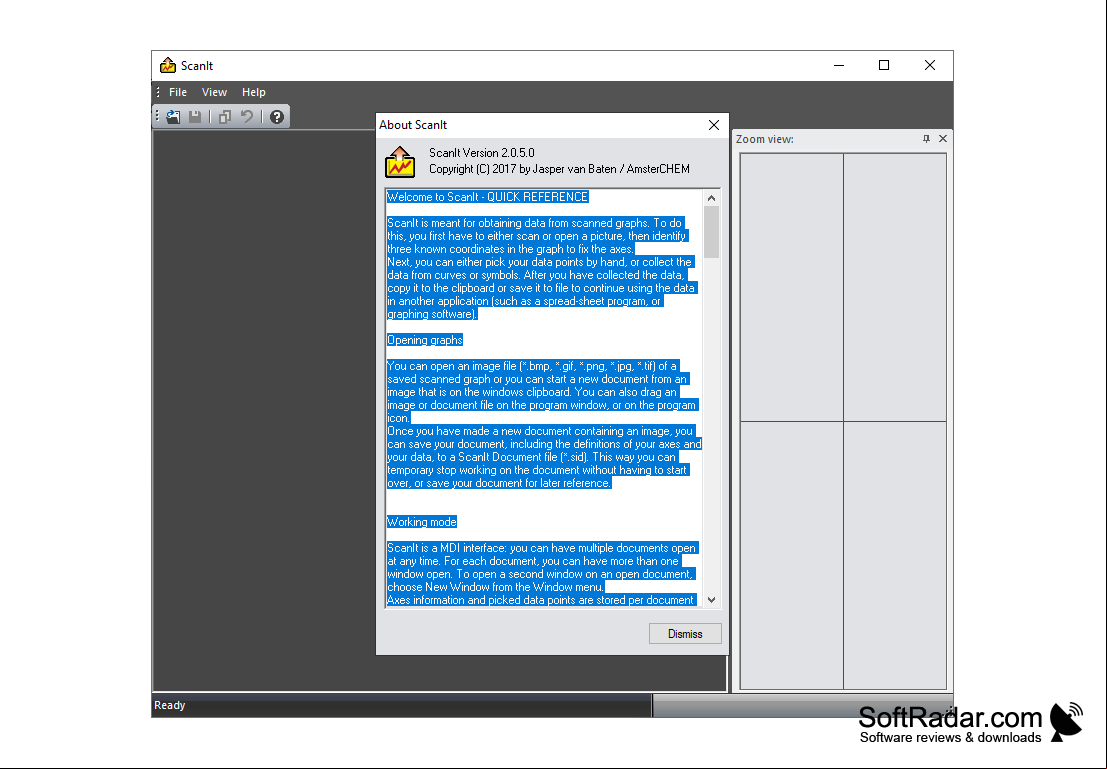The width and height of the screenshot is (1107, 769).
Task: Click the scroll up arrow in reference text
Action: click(x=711, y=198)
